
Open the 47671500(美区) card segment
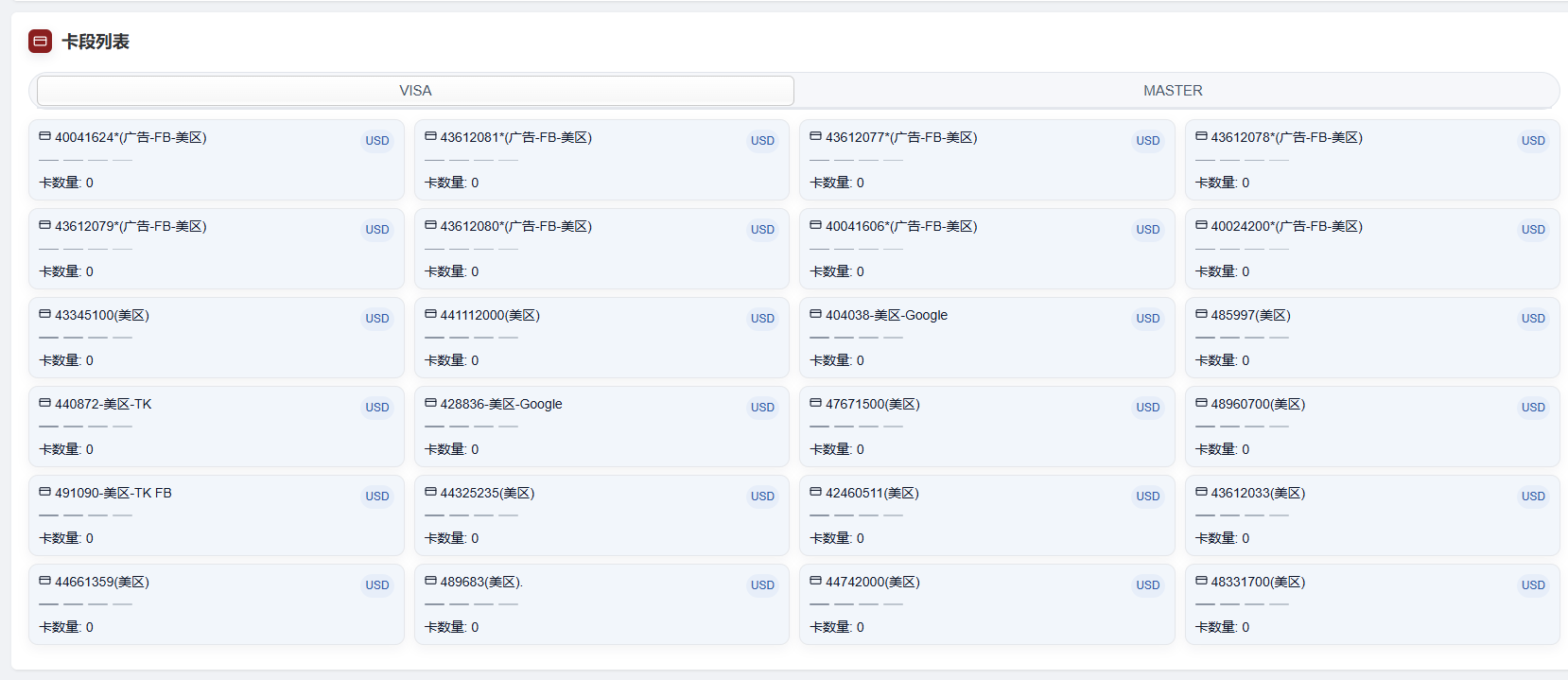(x=986, y=427)
